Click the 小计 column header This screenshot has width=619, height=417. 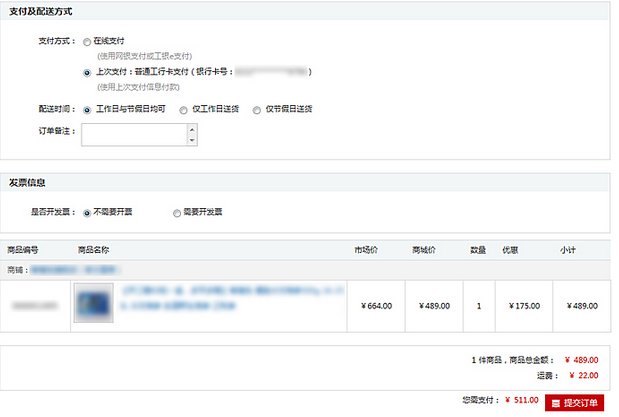coord(568,250)
